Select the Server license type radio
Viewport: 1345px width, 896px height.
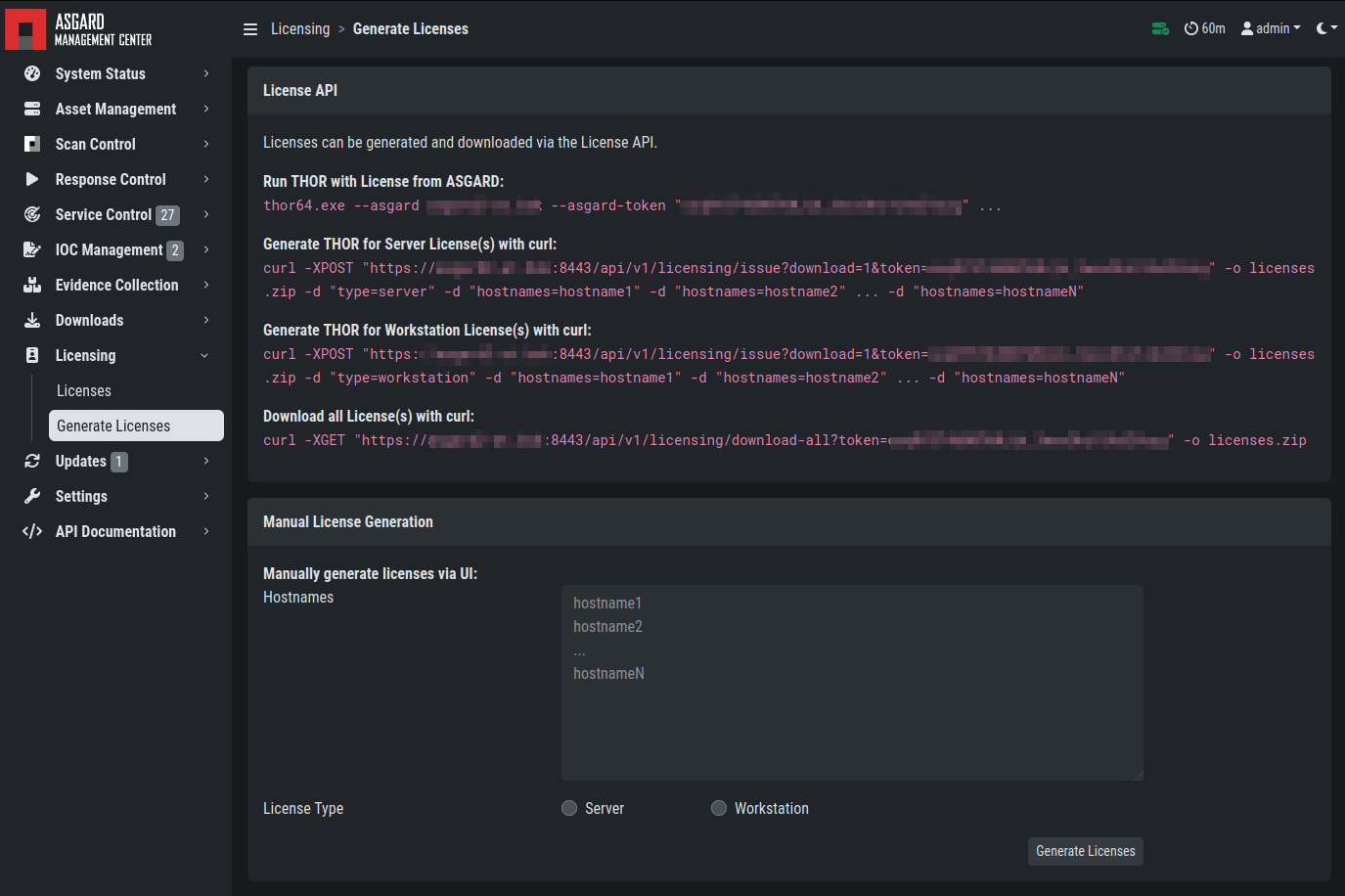click(569, 808)
